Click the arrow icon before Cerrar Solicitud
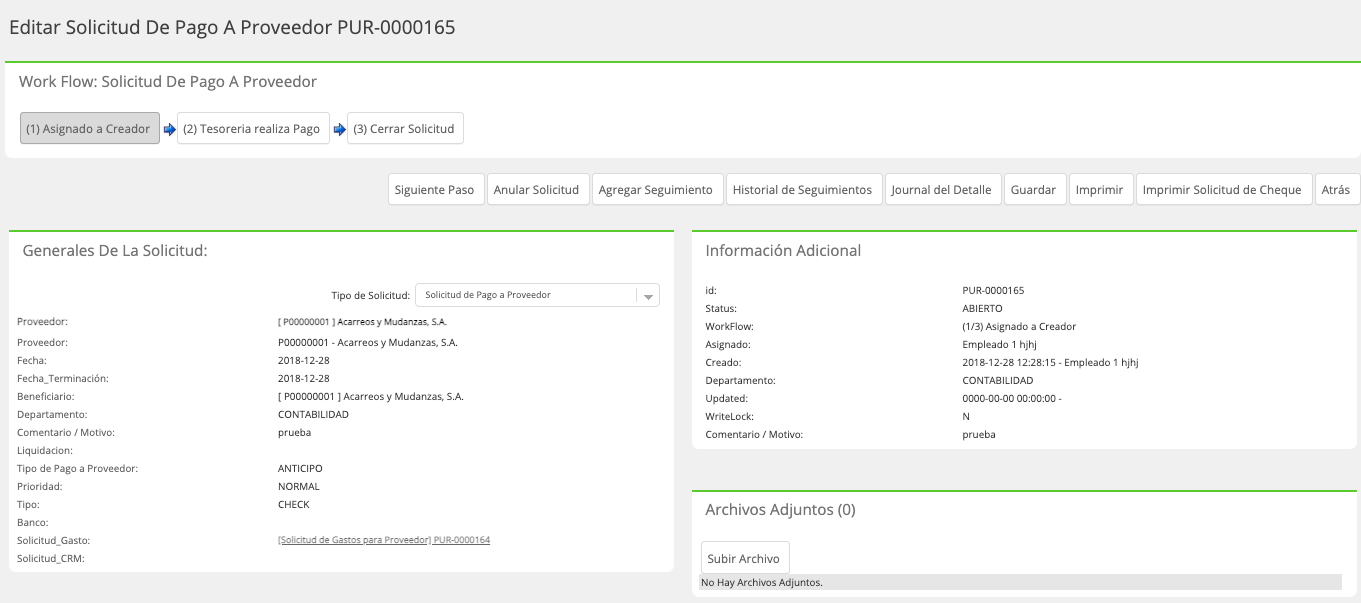Screen dimensions: 1361x603 coord(339,129)
